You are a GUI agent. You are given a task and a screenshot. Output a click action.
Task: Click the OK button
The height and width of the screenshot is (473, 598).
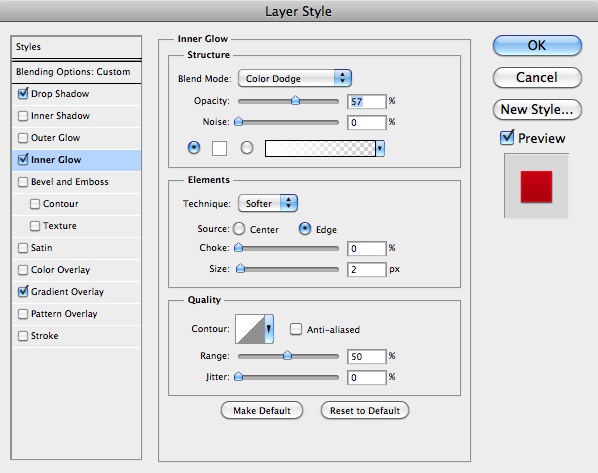pyautogui.click(x=537, y=45)
